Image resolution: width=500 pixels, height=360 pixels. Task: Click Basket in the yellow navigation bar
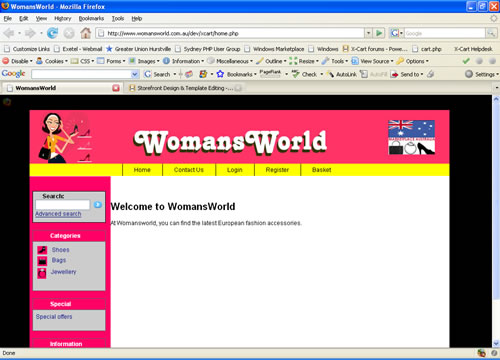point(322,170)
